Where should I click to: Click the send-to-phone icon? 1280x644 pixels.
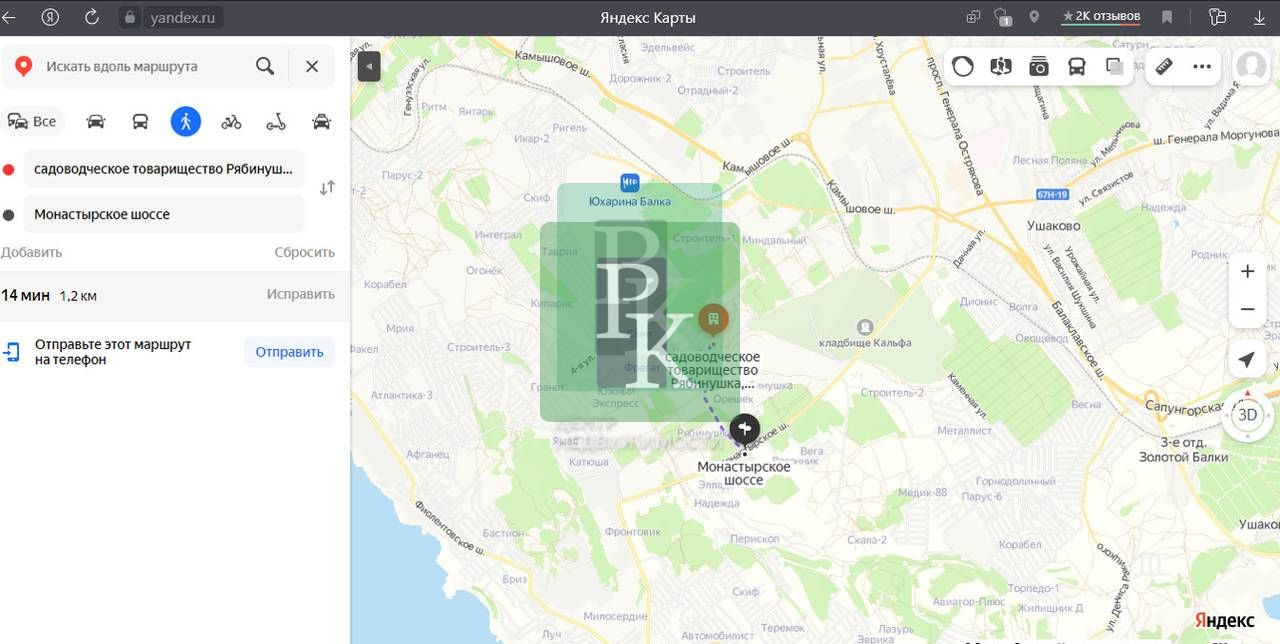click(12, 352)
